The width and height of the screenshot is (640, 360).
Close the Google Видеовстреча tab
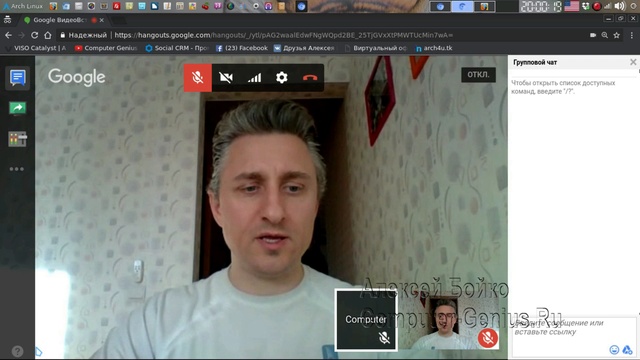point(102,20)
